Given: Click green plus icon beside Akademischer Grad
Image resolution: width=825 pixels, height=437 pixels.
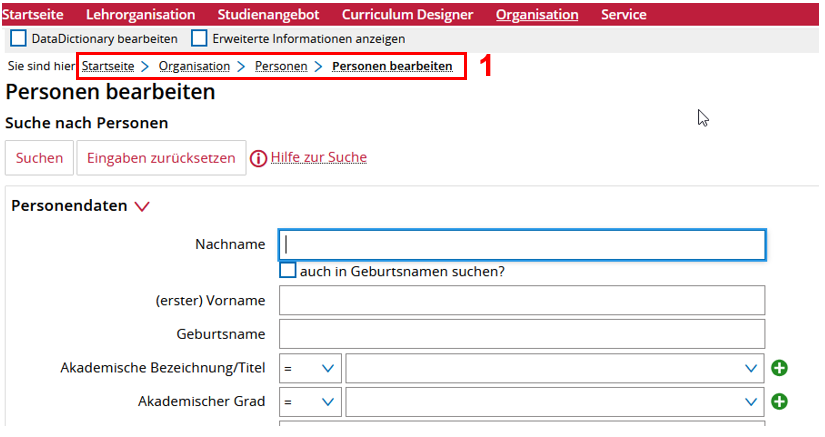Looking at the screenshot, I should [x=779, y=402].
